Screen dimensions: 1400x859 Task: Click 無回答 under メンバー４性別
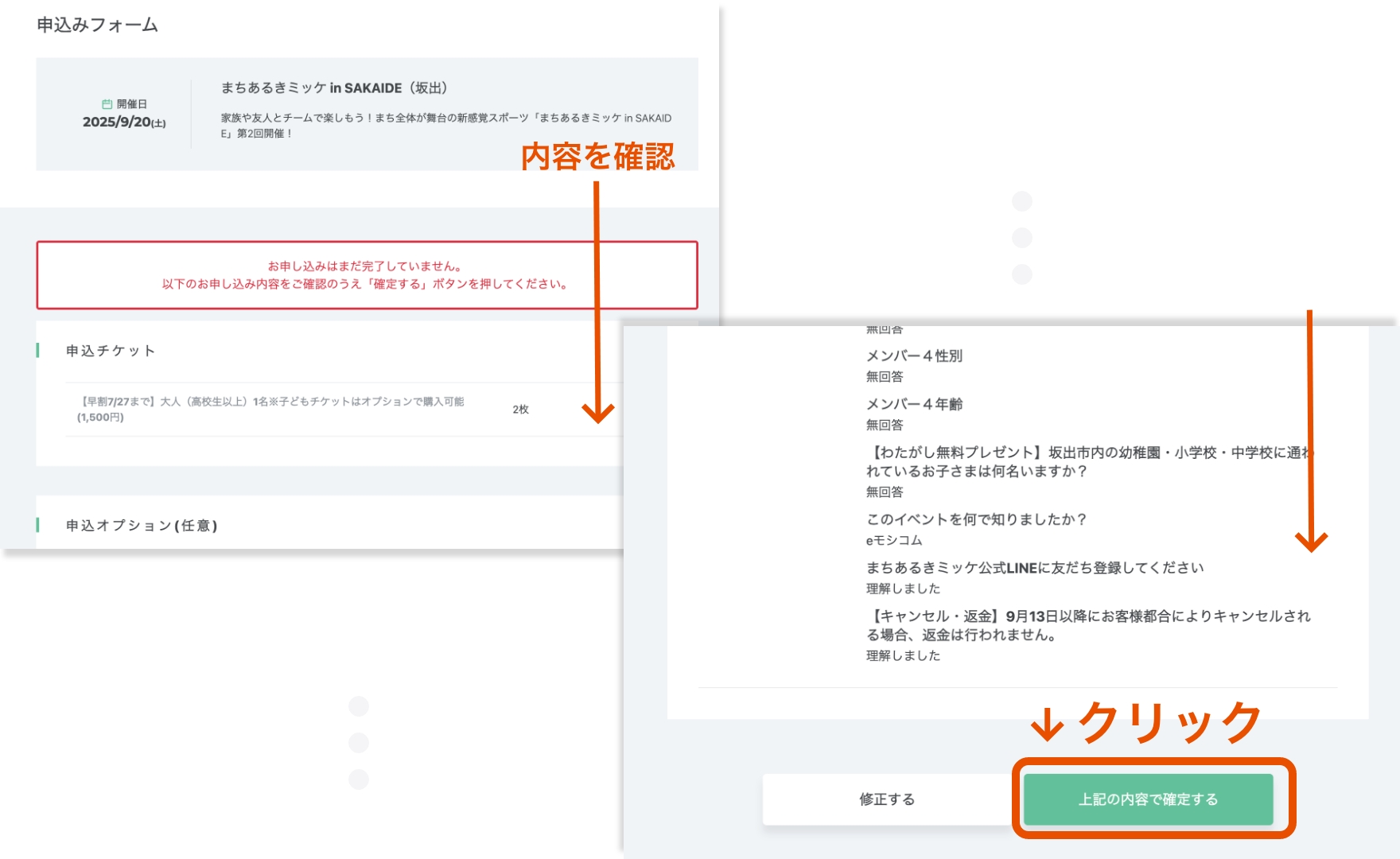click(x=885, y=376)
